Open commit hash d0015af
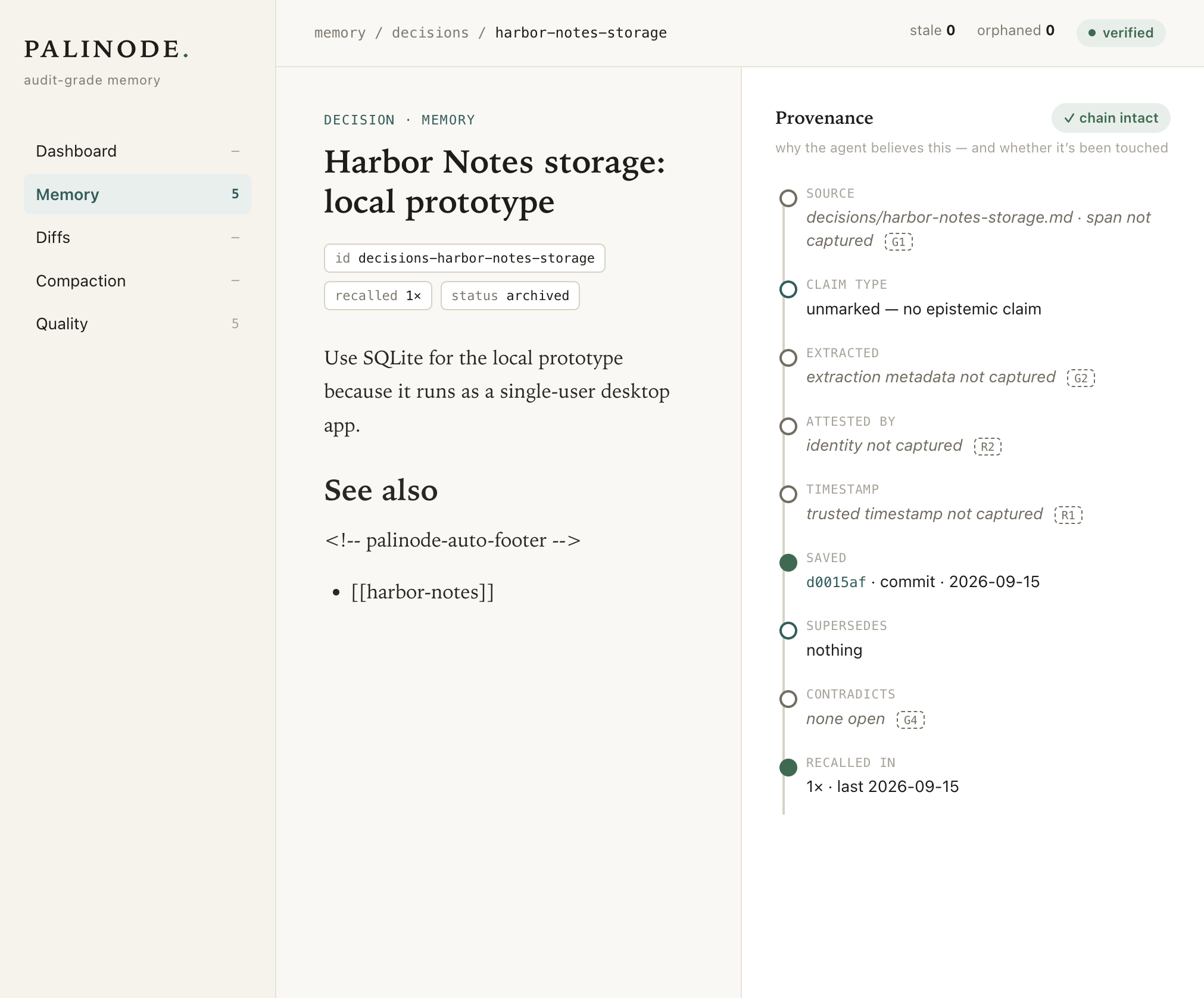Image resolution: width=1204 pixels, height=998 pixels. click(x=836, y=582)
